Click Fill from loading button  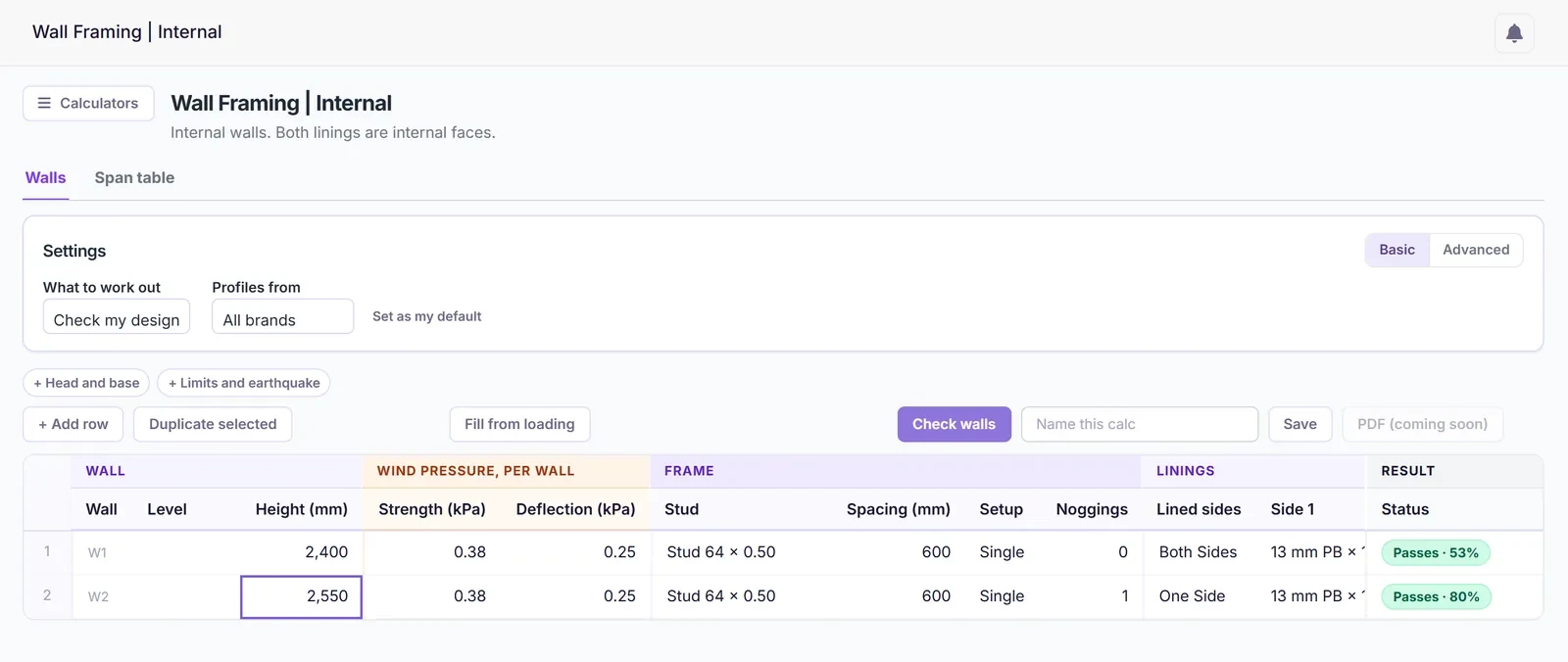tap(519, 424)
